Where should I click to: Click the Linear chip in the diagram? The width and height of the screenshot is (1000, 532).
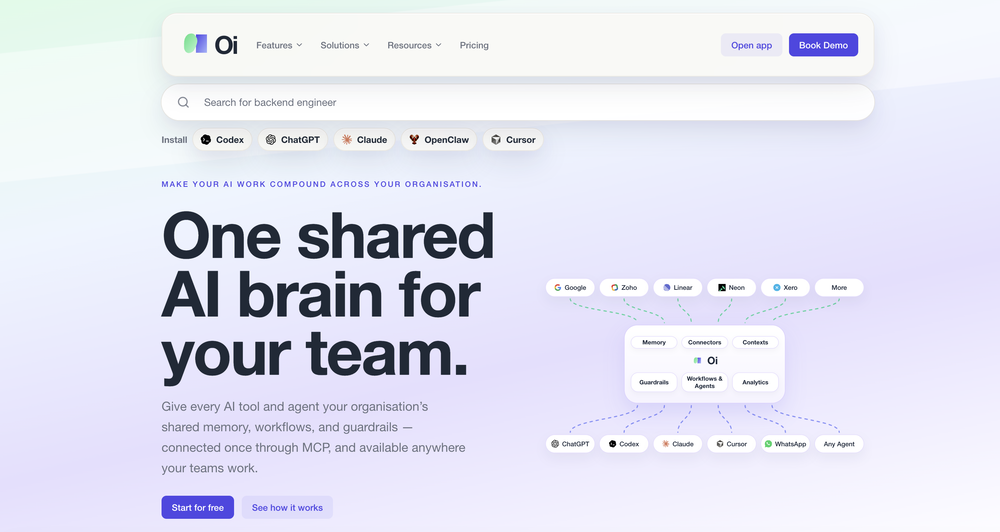(677, 288)
